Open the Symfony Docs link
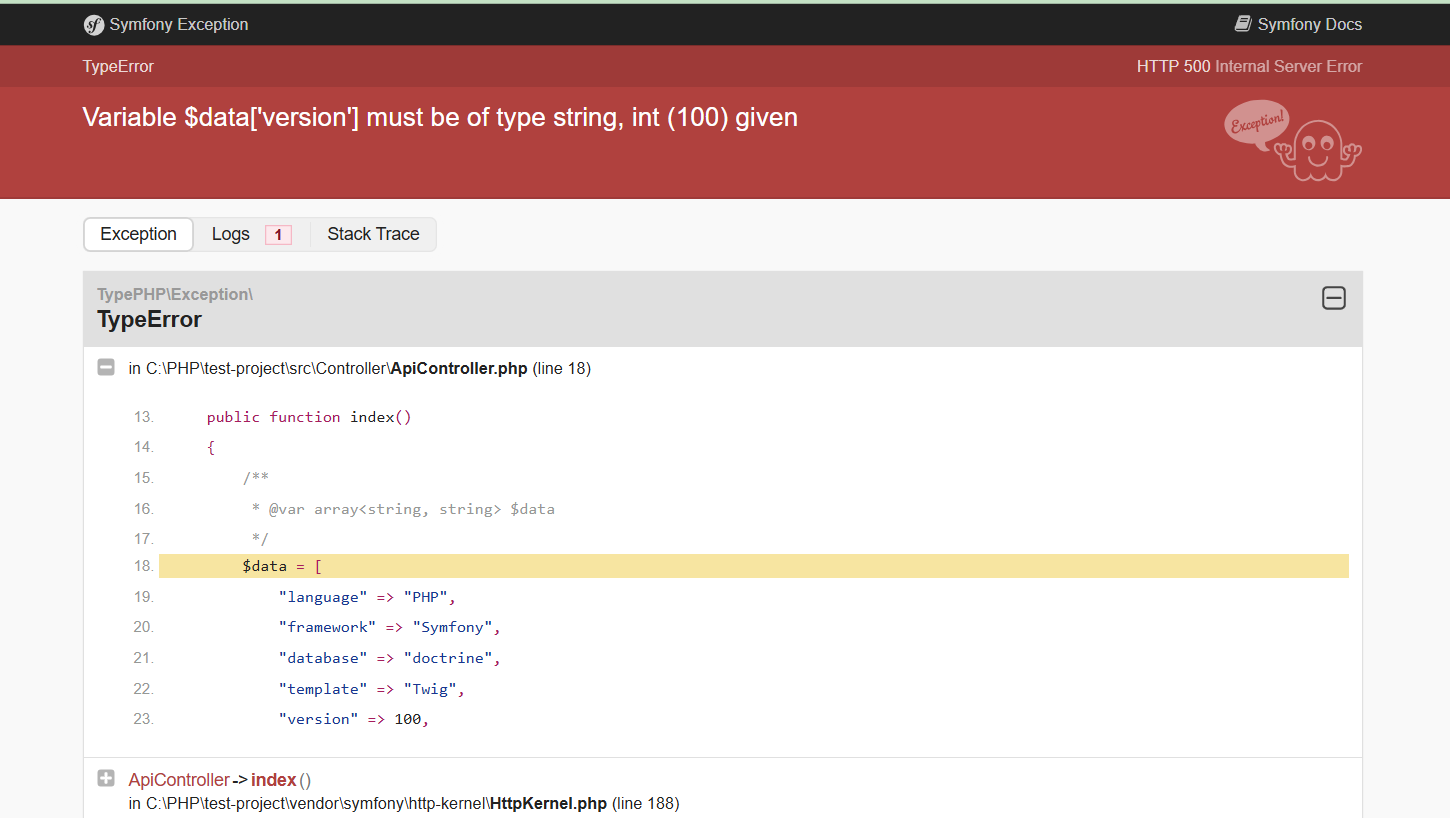Viewport: 1450px width, 818px height. (x=1298, y=25)
